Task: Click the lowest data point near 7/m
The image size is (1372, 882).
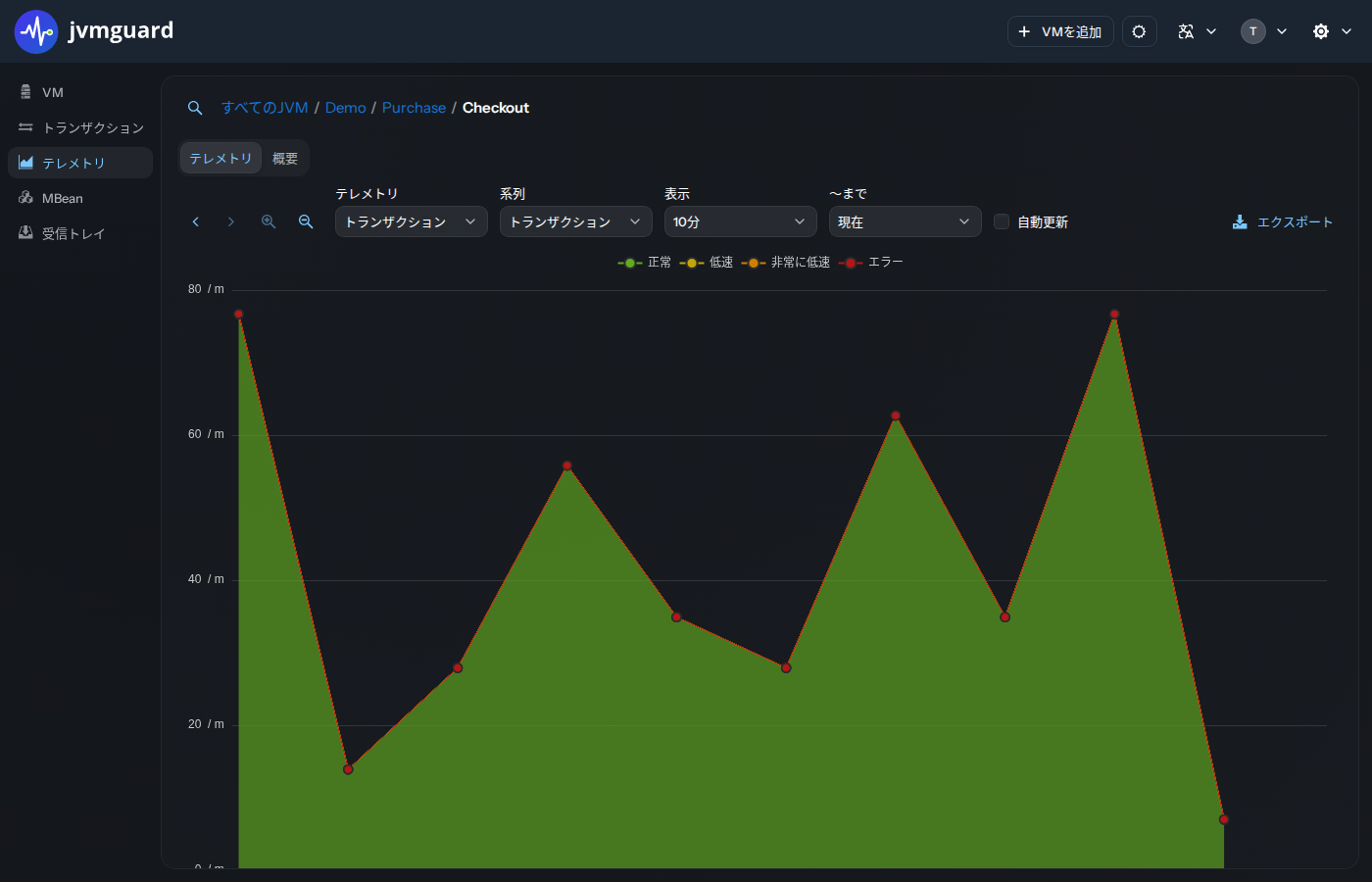Action: [1224, 819]
